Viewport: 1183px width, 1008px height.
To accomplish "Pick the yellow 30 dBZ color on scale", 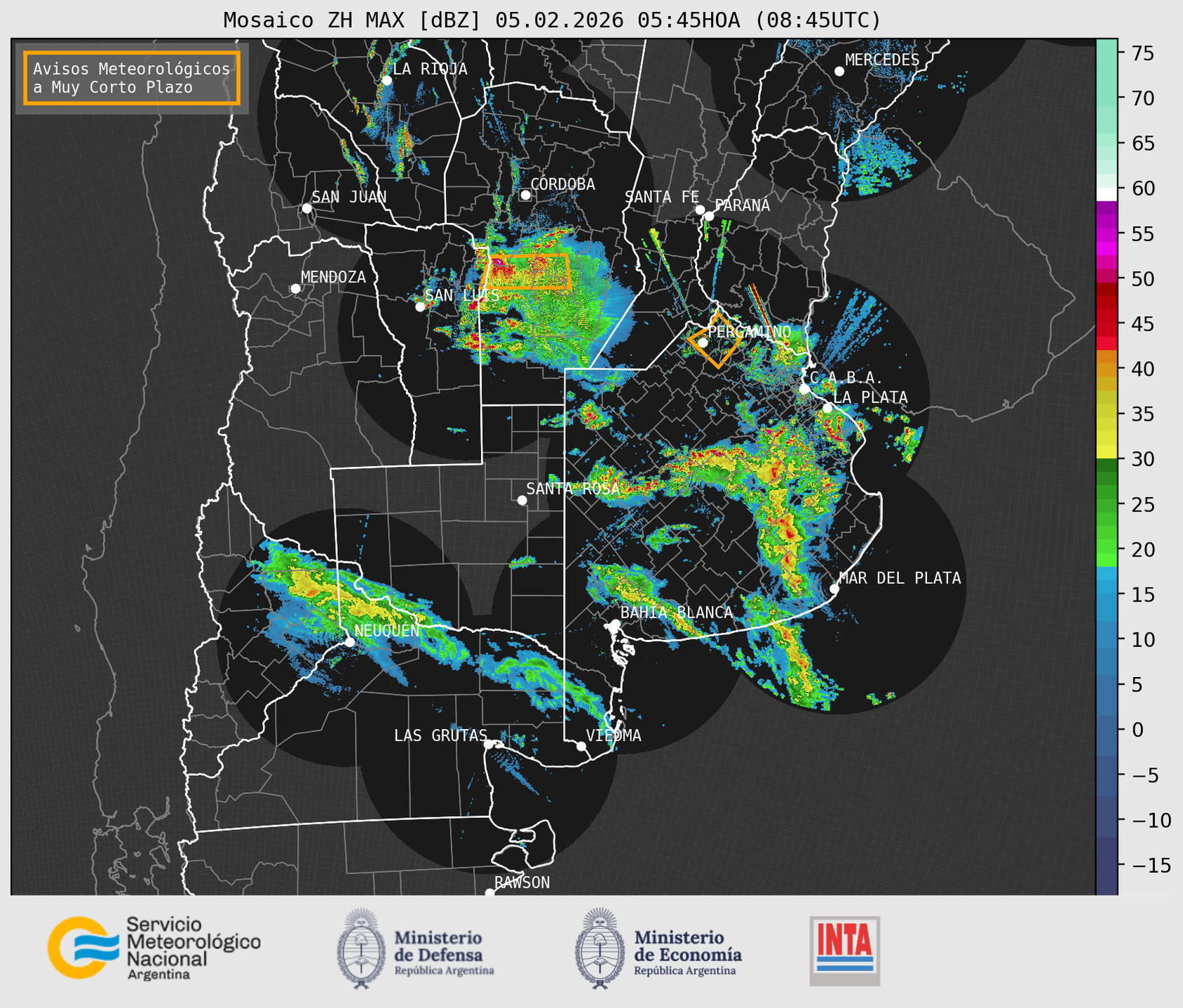I will point(1107,453).
